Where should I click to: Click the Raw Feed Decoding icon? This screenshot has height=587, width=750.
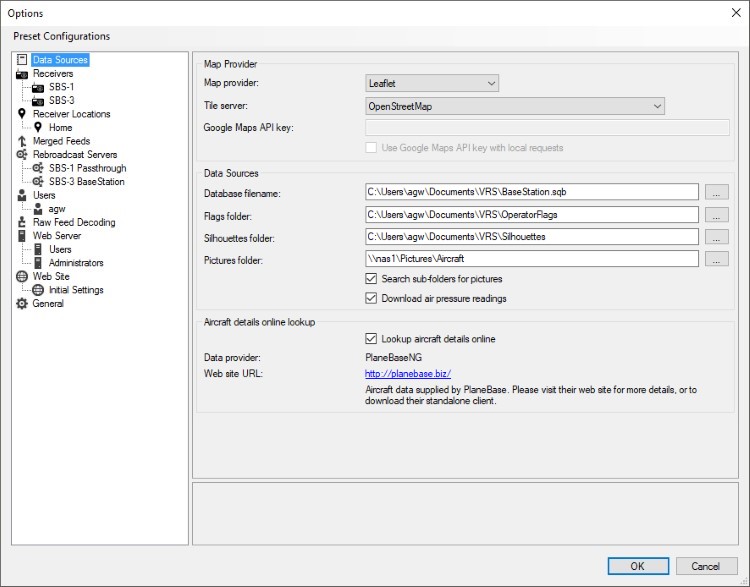coord(22,223)
